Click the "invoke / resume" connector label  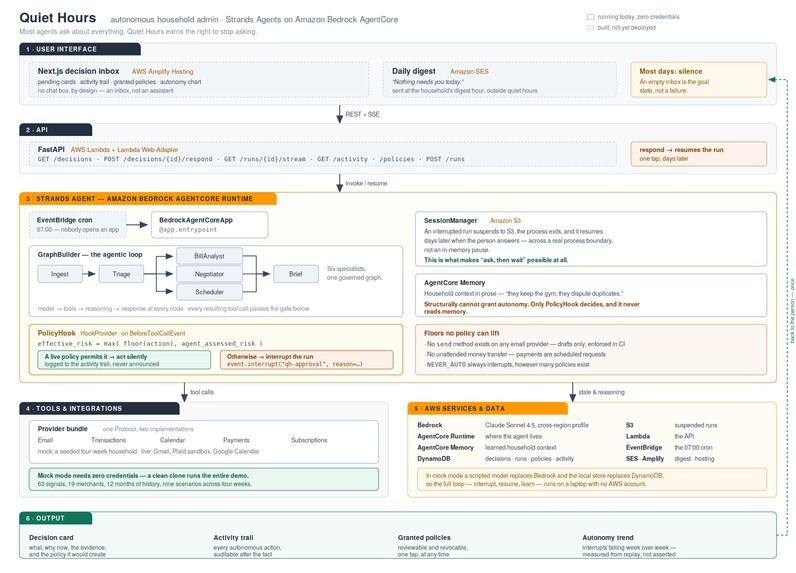pyautogui.click(x=366, y=183)
